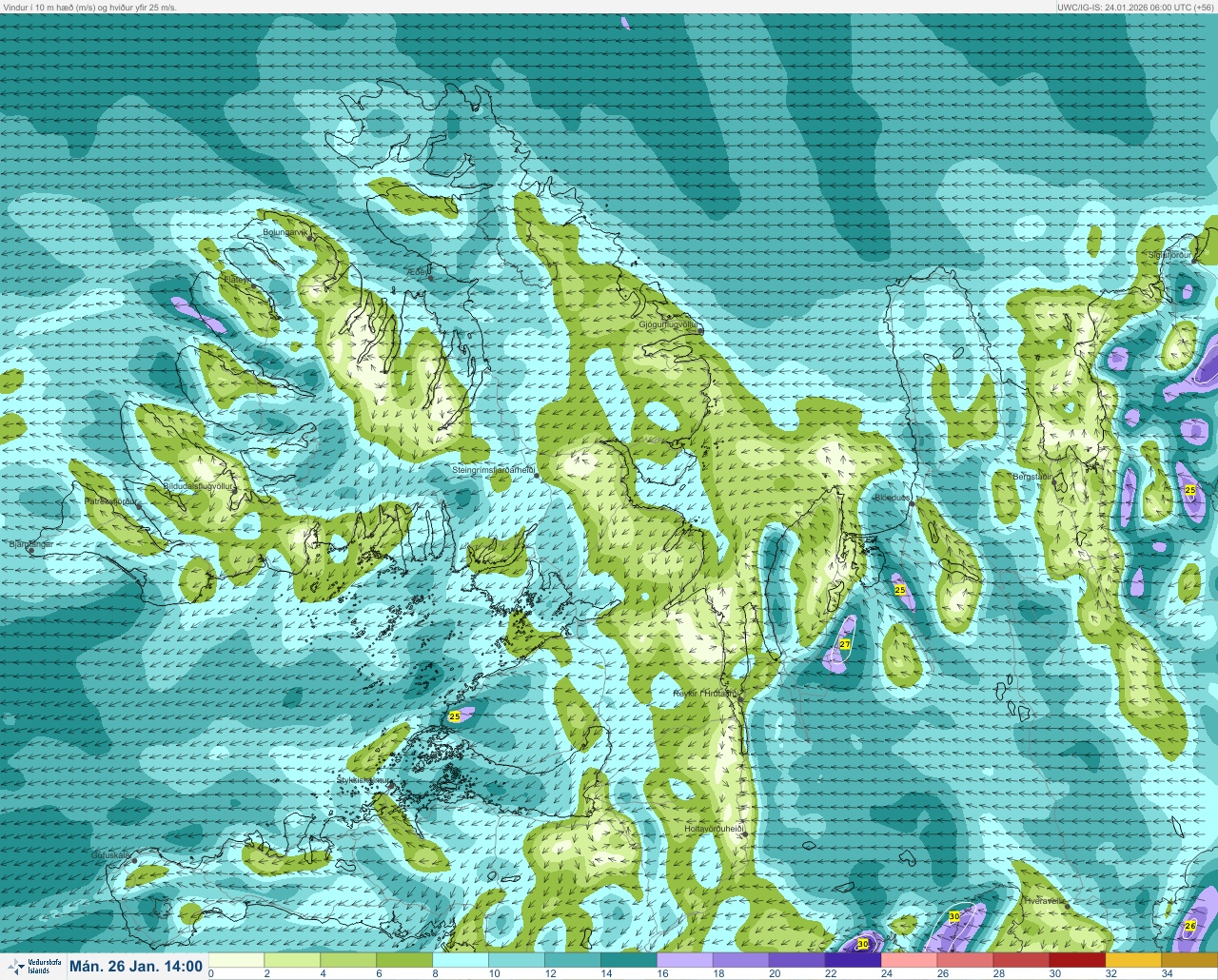
Task: Select the Bíldudalsflugvöllur station label
Action: click(198, 486)
